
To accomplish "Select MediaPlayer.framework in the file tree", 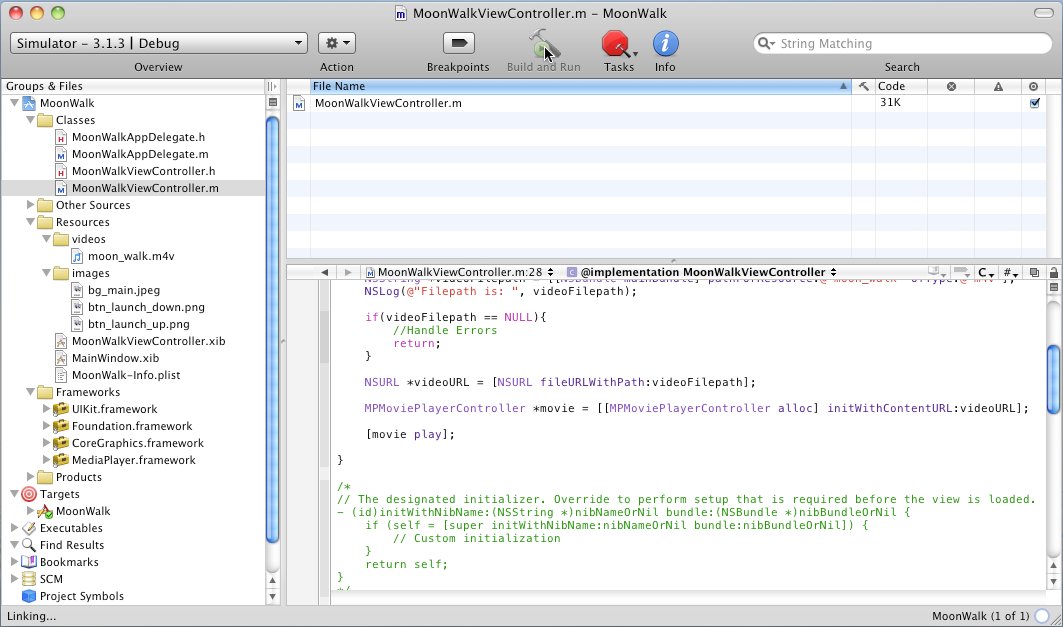I will coord(134,460).
